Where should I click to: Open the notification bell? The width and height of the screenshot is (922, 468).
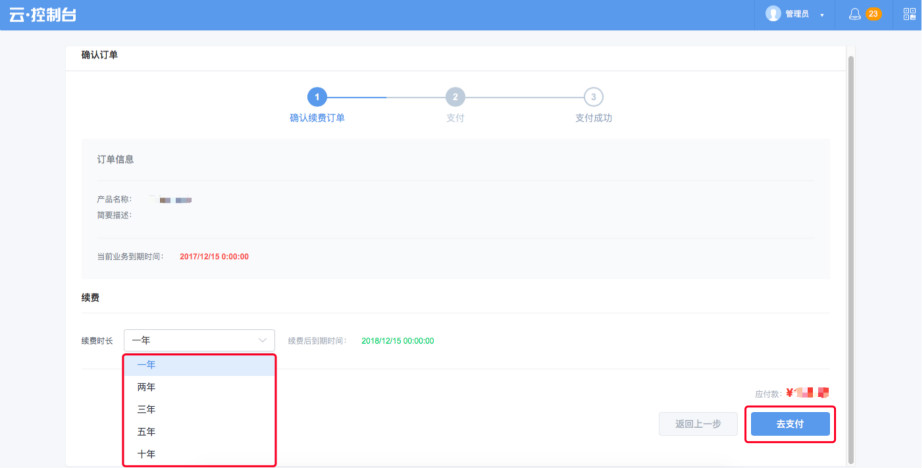click(x=854, y=14)
